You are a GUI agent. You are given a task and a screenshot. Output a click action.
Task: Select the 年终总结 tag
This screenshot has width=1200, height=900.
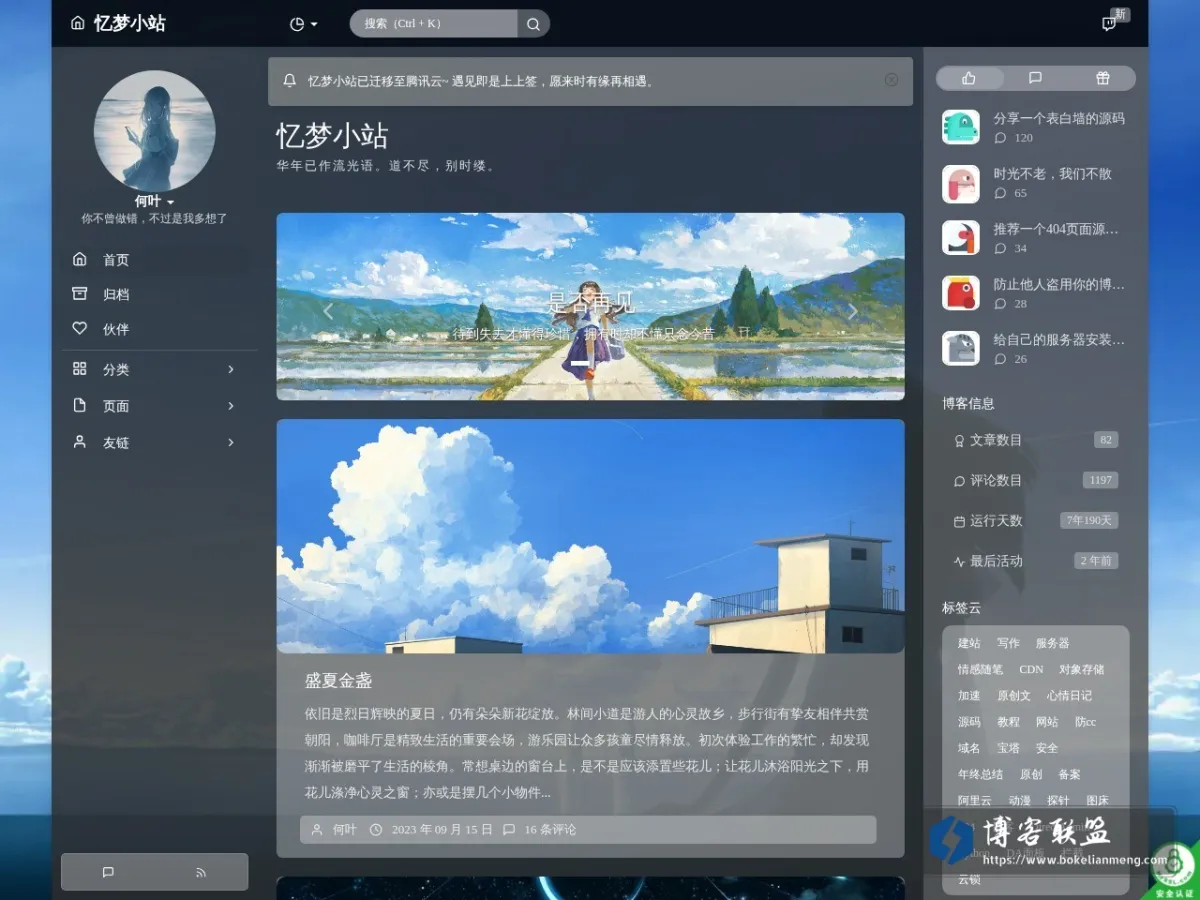980,774
